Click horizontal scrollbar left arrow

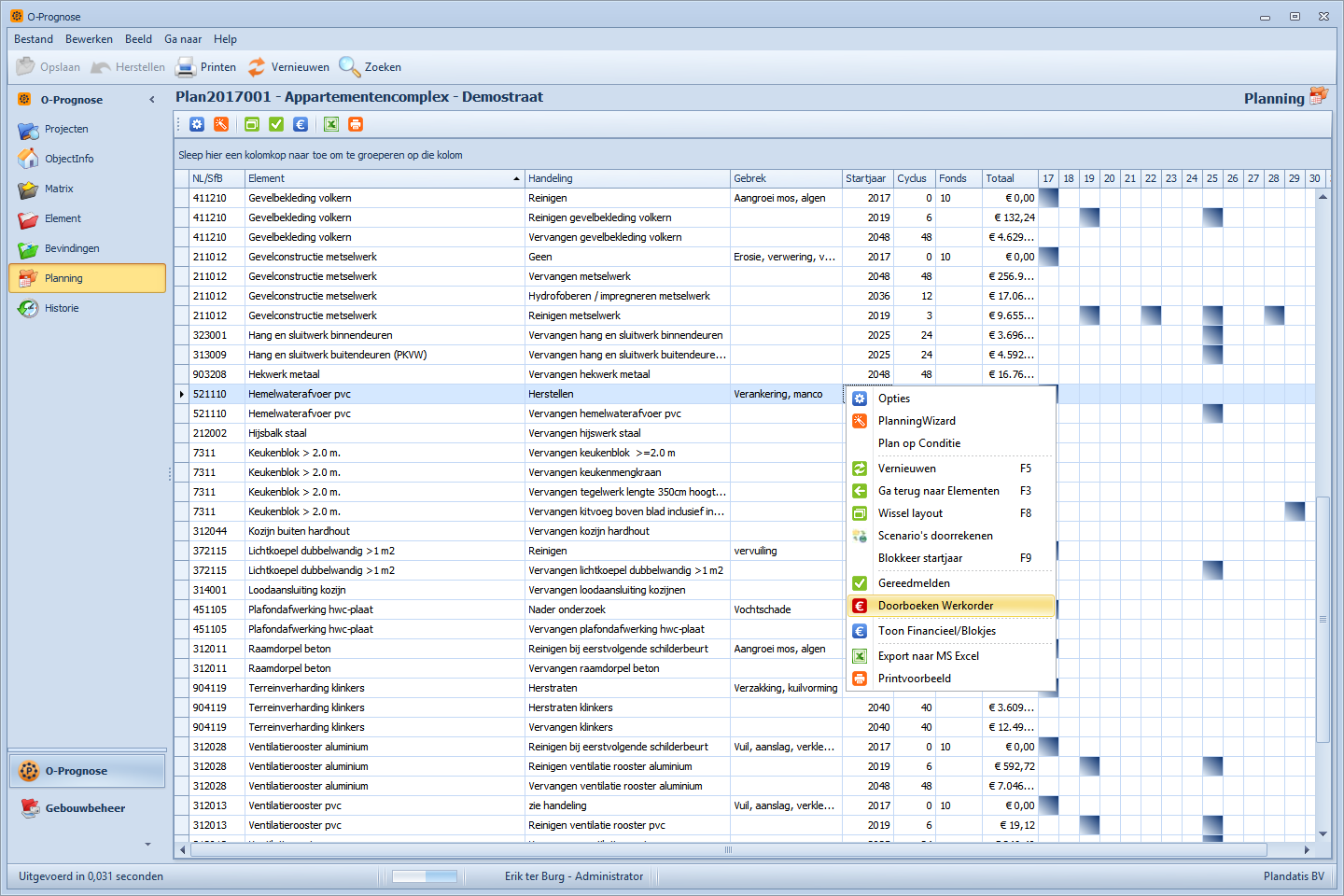click(182, 850)
